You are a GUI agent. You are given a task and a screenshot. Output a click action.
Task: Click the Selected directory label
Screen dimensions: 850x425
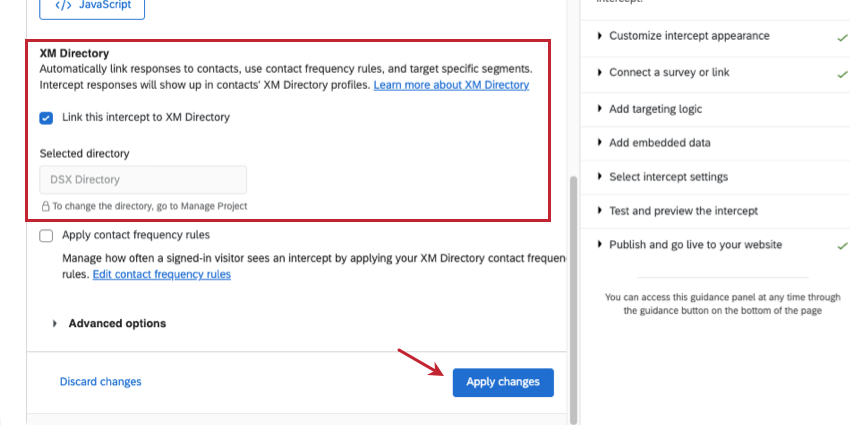point(85,153)
